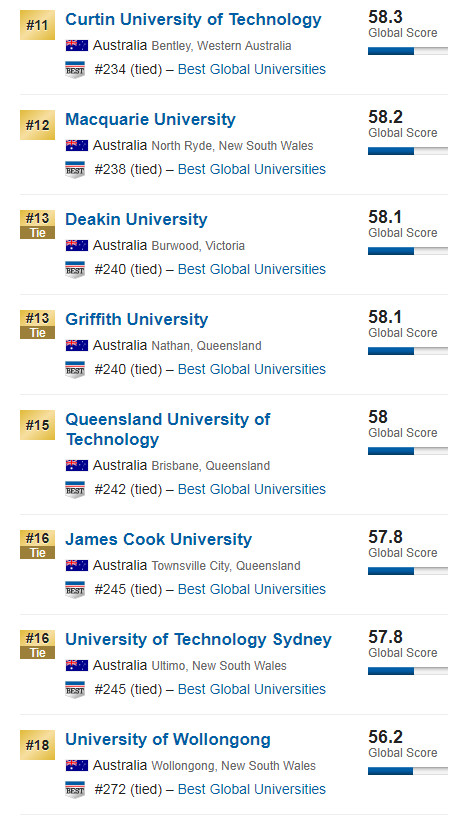Open Queensland University of Technology link
Screen dimensions: 457x816
168,429
